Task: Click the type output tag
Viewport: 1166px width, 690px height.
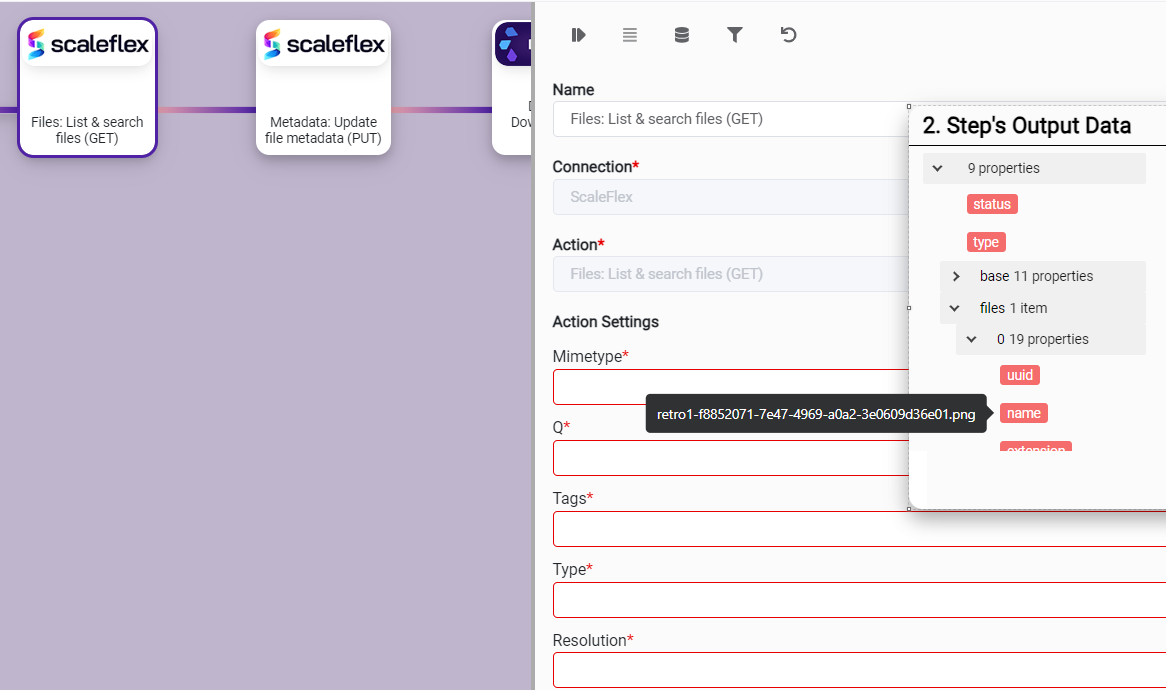Action: 986,242
